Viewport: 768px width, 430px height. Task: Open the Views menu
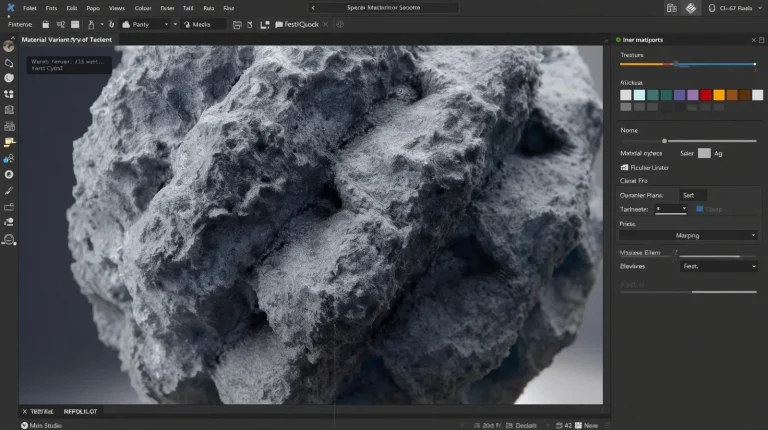[x=117, y=7]
